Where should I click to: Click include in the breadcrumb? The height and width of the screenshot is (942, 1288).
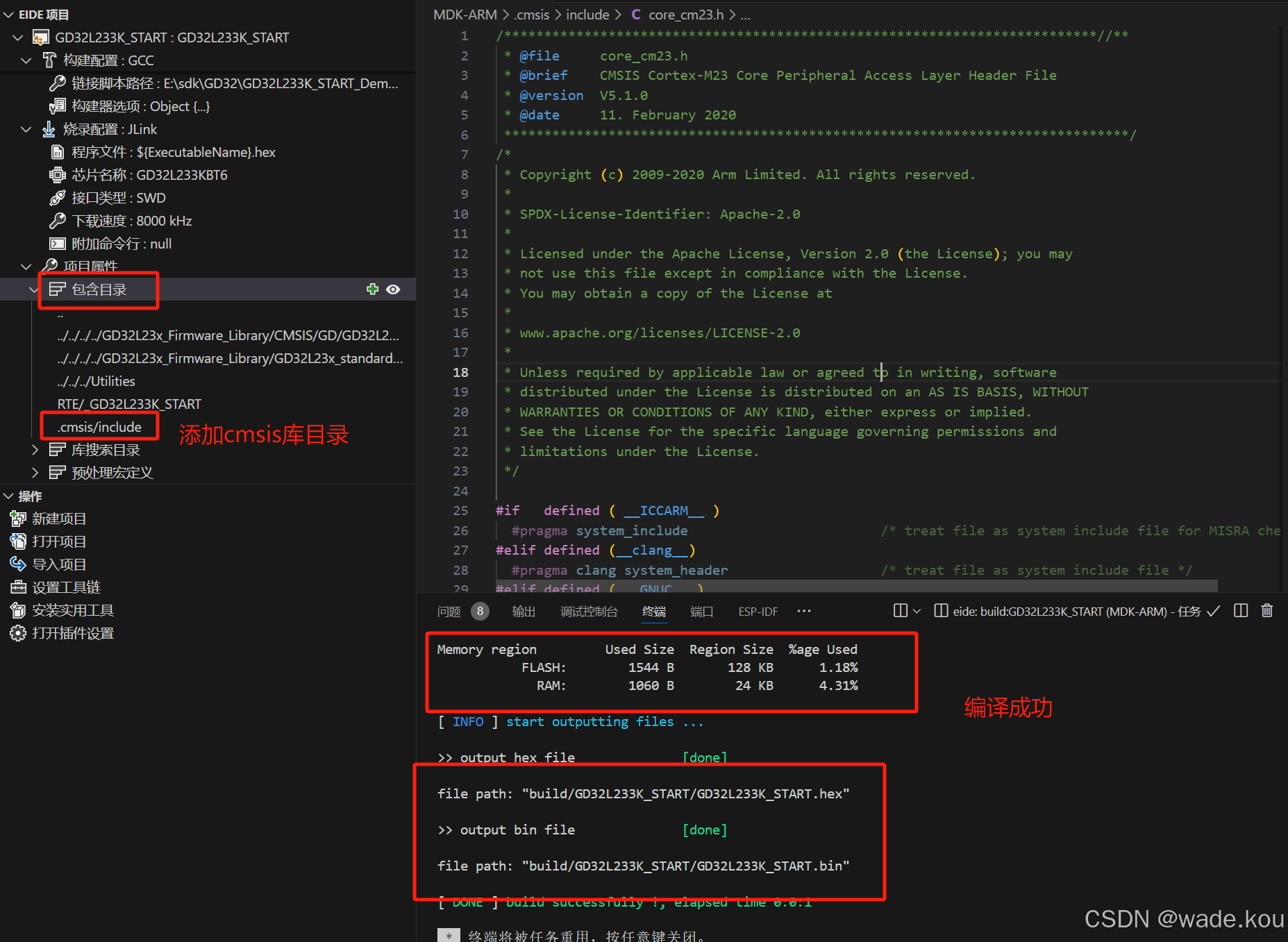click(587, 15)
